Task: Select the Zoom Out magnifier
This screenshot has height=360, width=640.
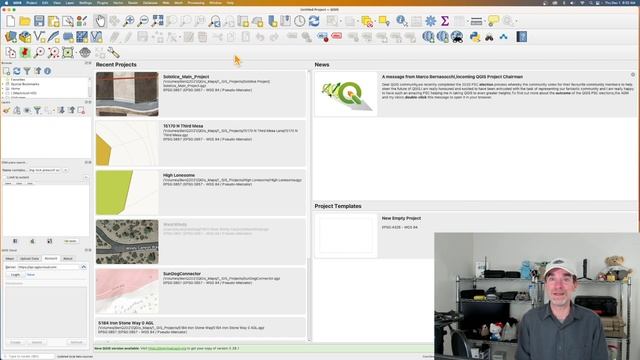Action: (x=143, y=21)
